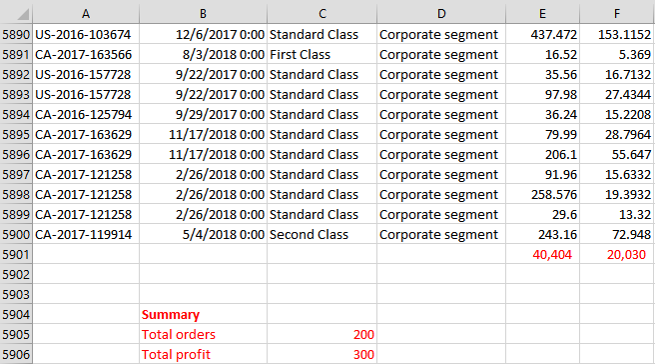The height and width of the screenshot is (364, 655).
Task: Select row 5906 header
Action: (x=16, y=354)
